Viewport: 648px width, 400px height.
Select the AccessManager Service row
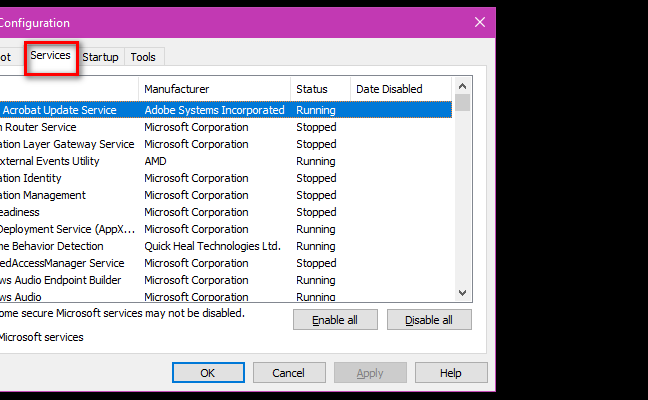tap(226, 263)
